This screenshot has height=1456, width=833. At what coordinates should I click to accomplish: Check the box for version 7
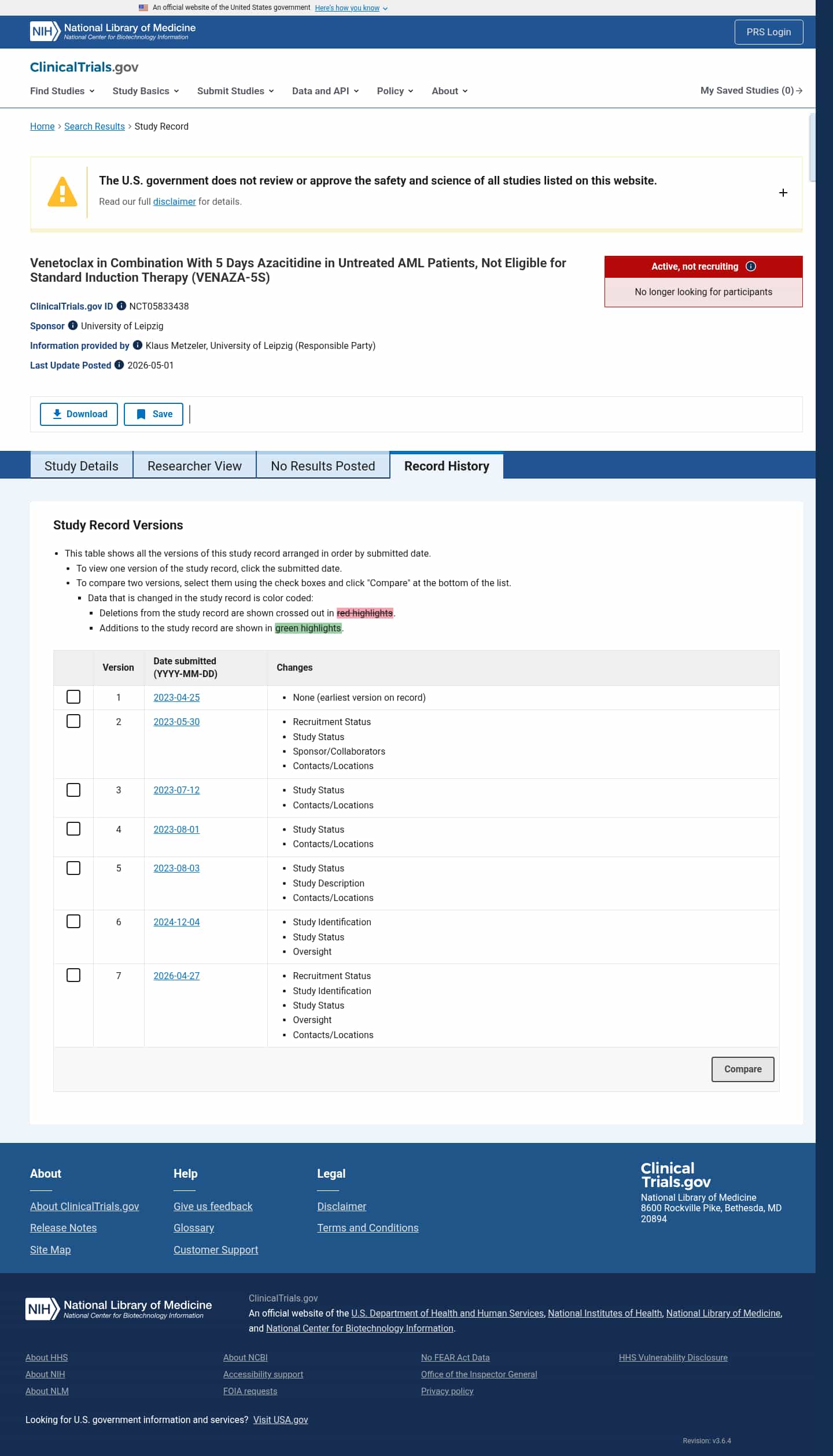tap(73, 975)
